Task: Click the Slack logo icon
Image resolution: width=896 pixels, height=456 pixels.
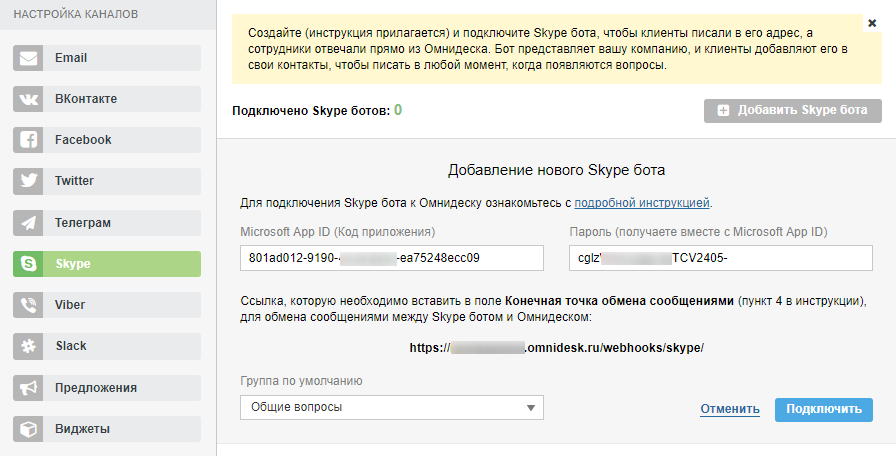Action: 28,346
